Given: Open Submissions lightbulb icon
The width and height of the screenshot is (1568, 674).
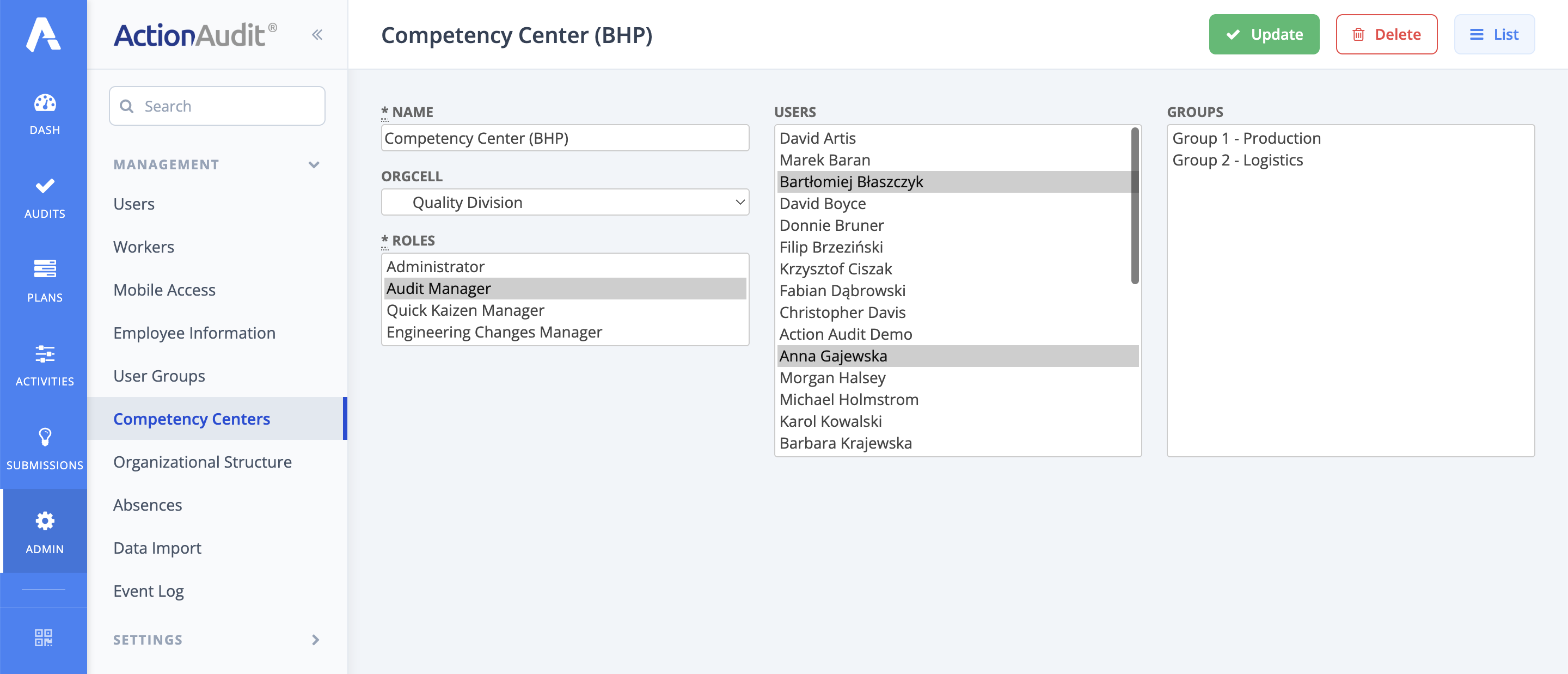Looking at the screenshot, I should 45,437.
